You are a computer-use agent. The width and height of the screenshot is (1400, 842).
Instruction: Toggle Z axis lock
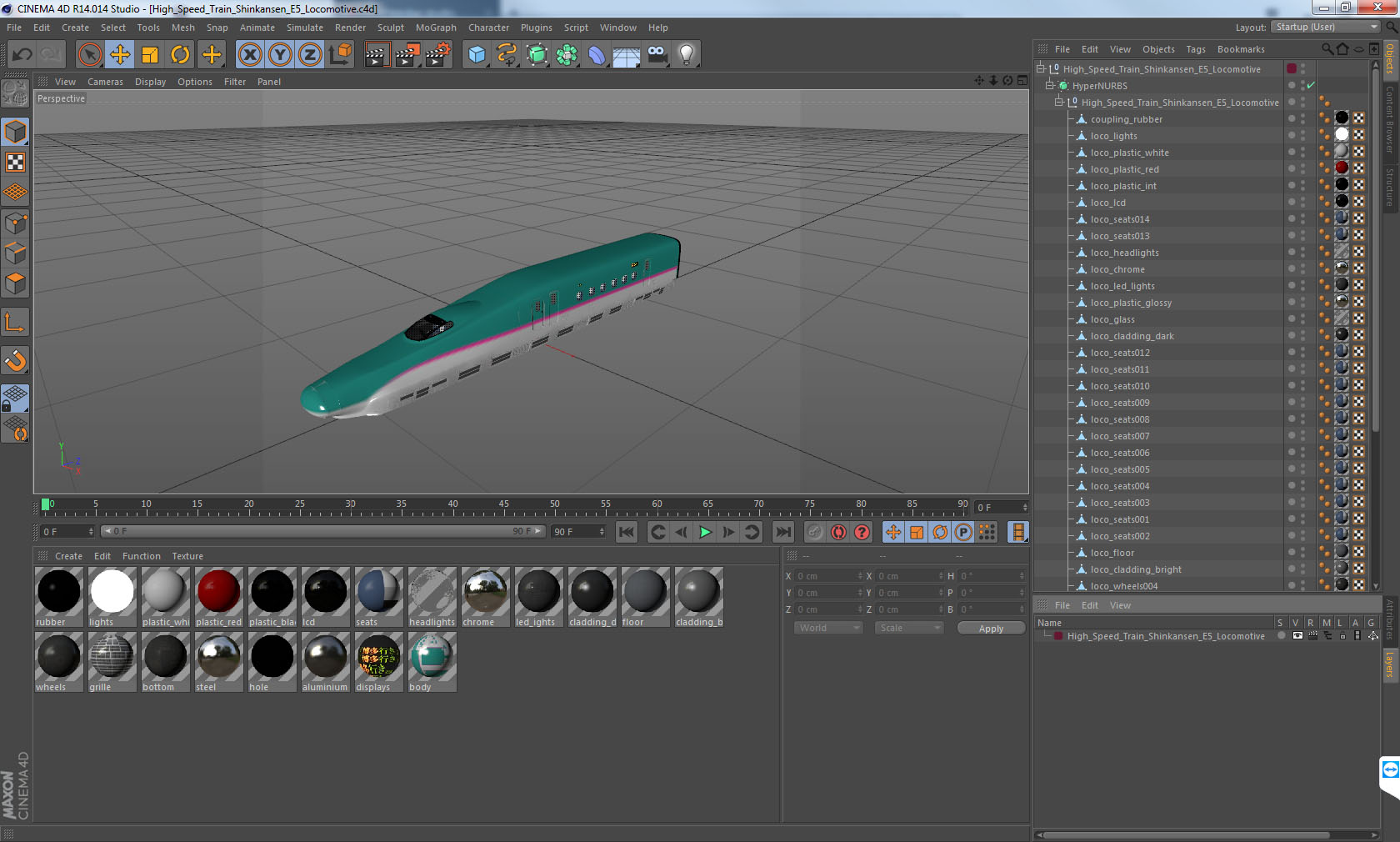(x=310, y=55)
